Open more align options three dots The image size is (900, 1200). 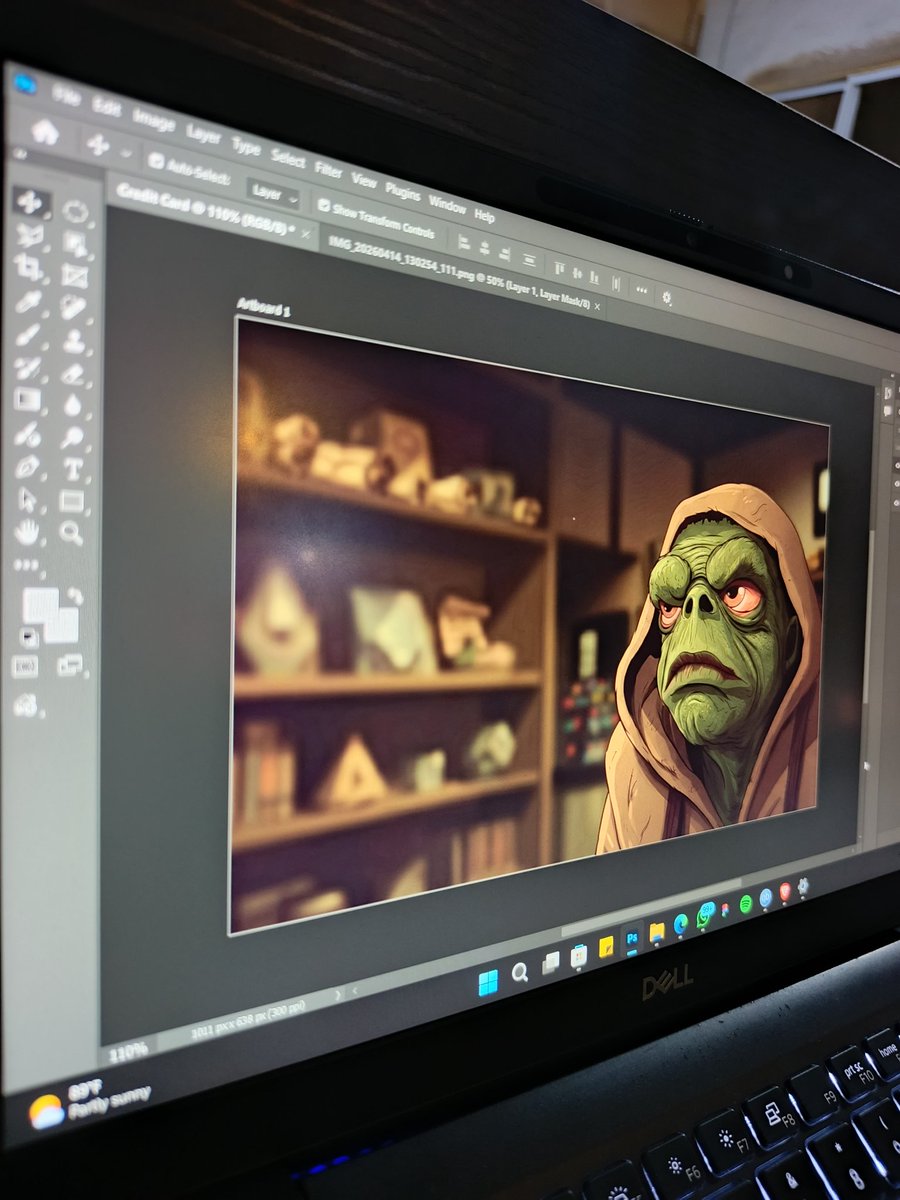(x=641, y=291)
